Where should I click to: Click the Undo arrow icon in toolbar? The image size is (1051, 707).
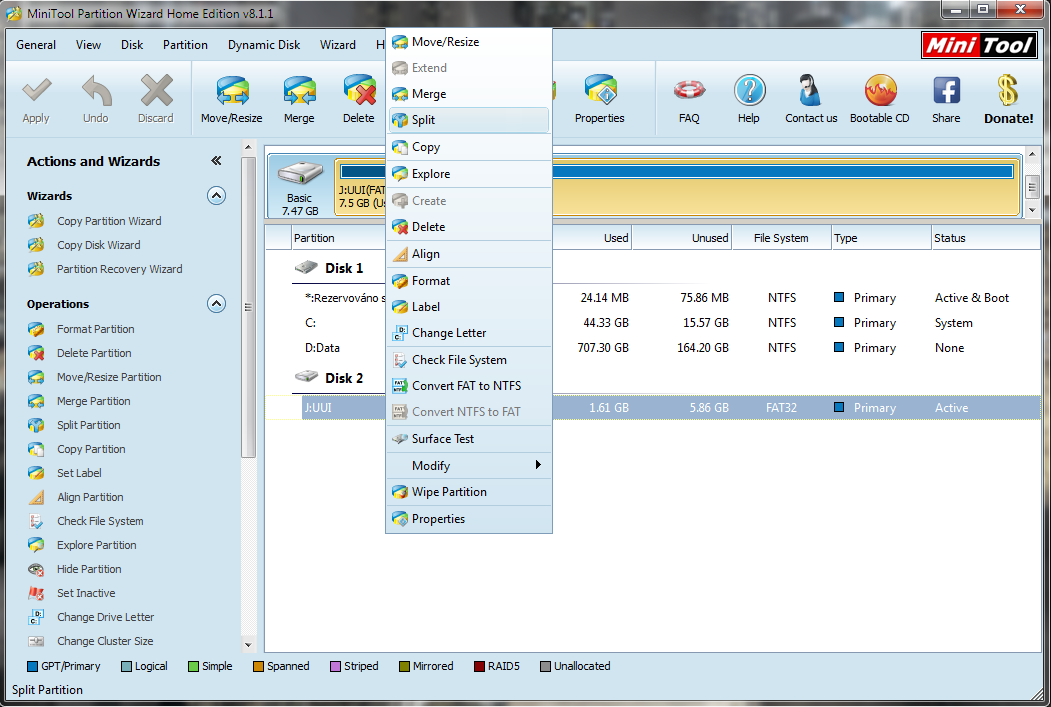pyautogui.click(x=97, y=90)
